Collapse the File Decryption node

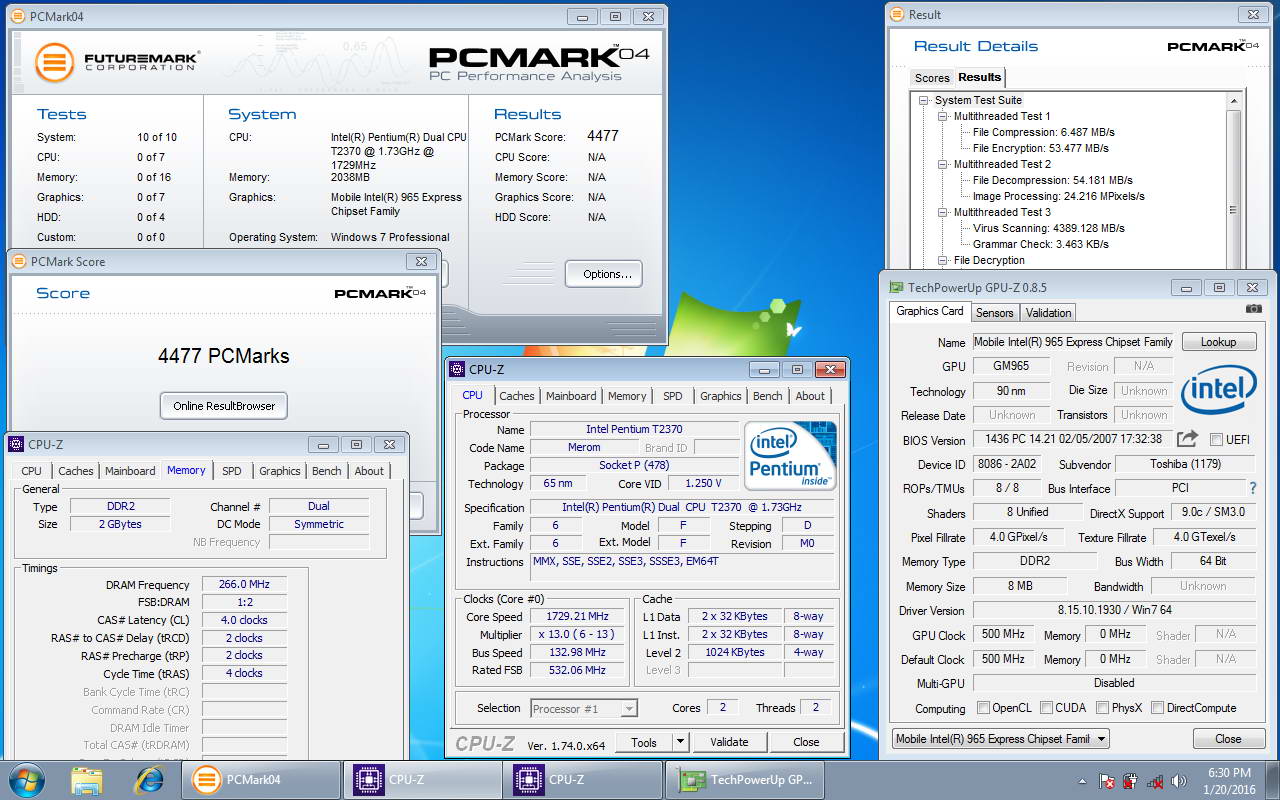tap(942, 260)
